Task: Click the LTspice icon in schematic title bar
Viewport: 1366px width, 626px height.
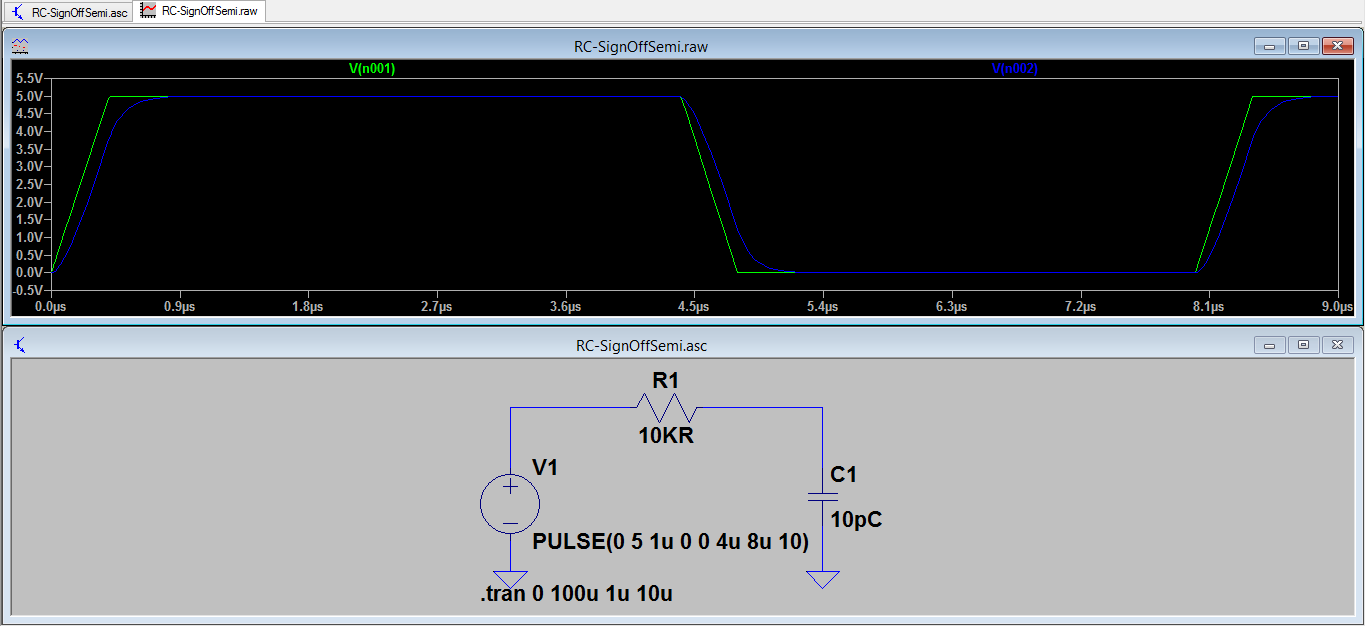Action: coord(18,344)
